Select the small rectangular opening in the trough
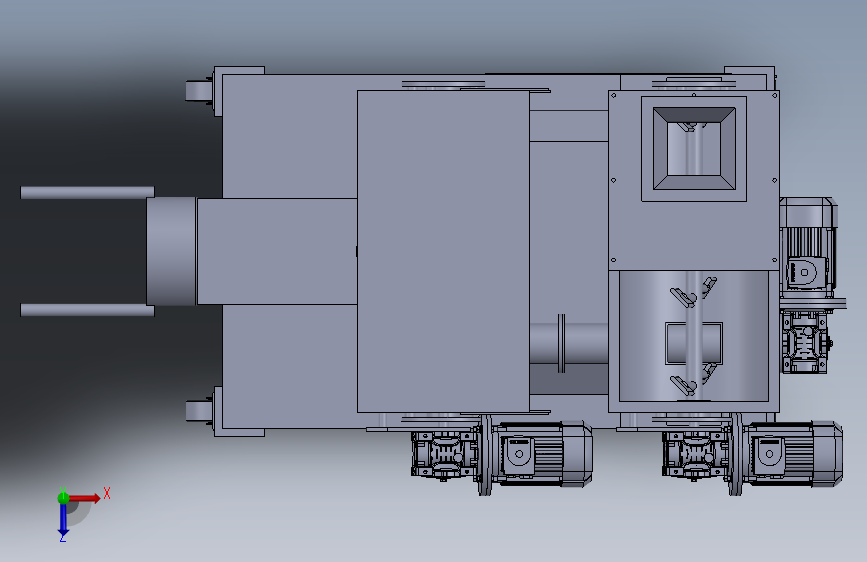 tap(694, 344)
